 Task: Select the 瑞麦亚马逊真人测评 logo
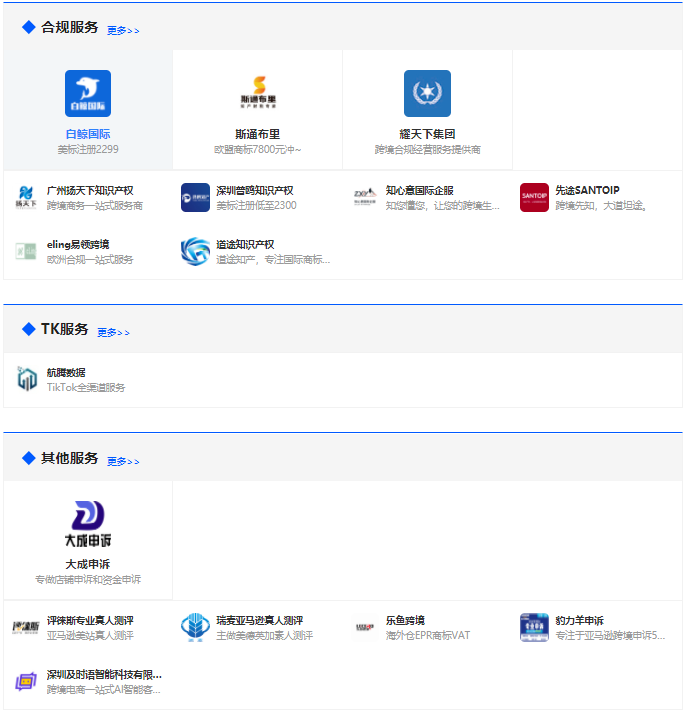pos(195,627)
